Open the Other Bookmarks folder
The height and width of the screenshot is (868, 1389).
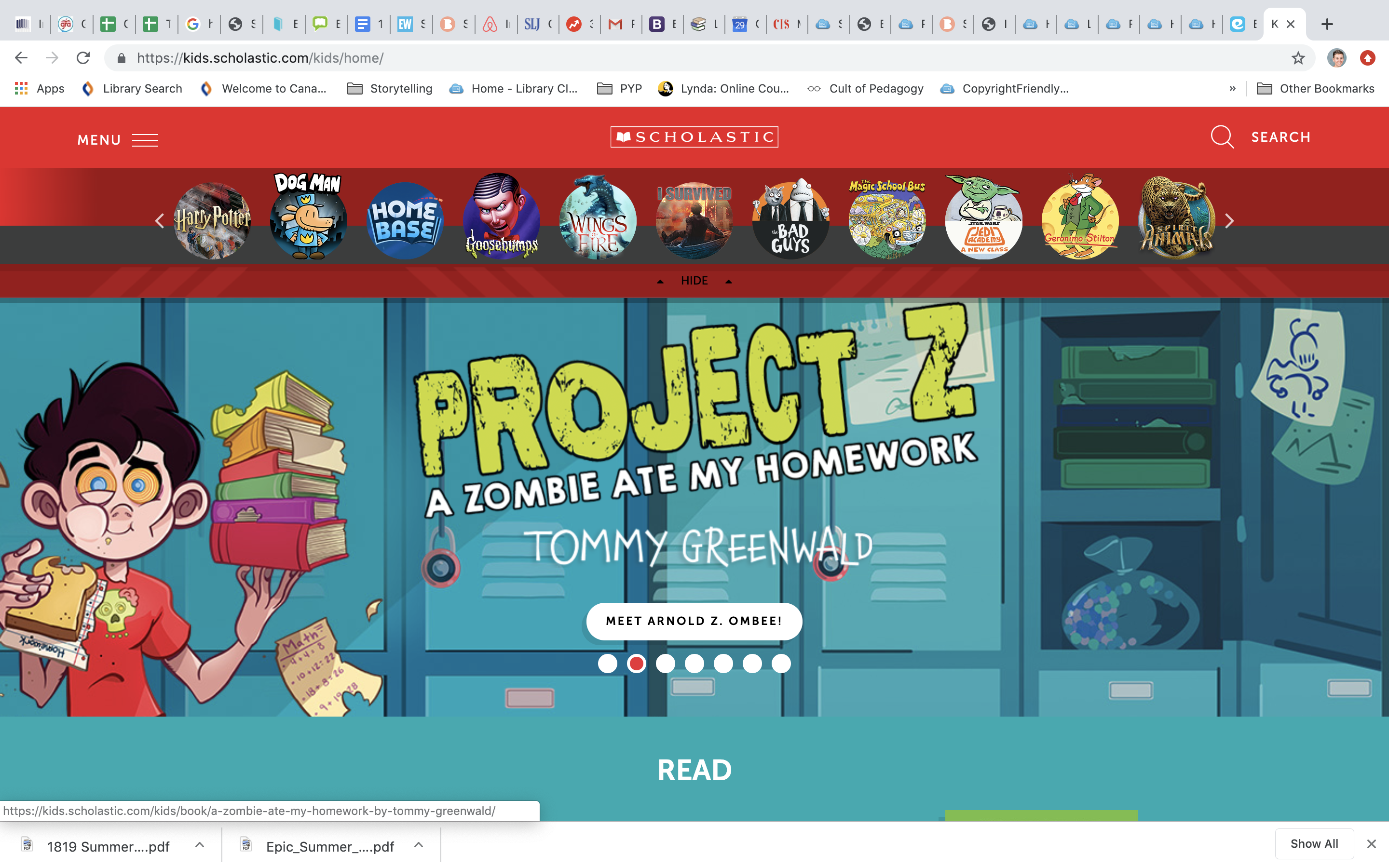tap(1316, 88)
